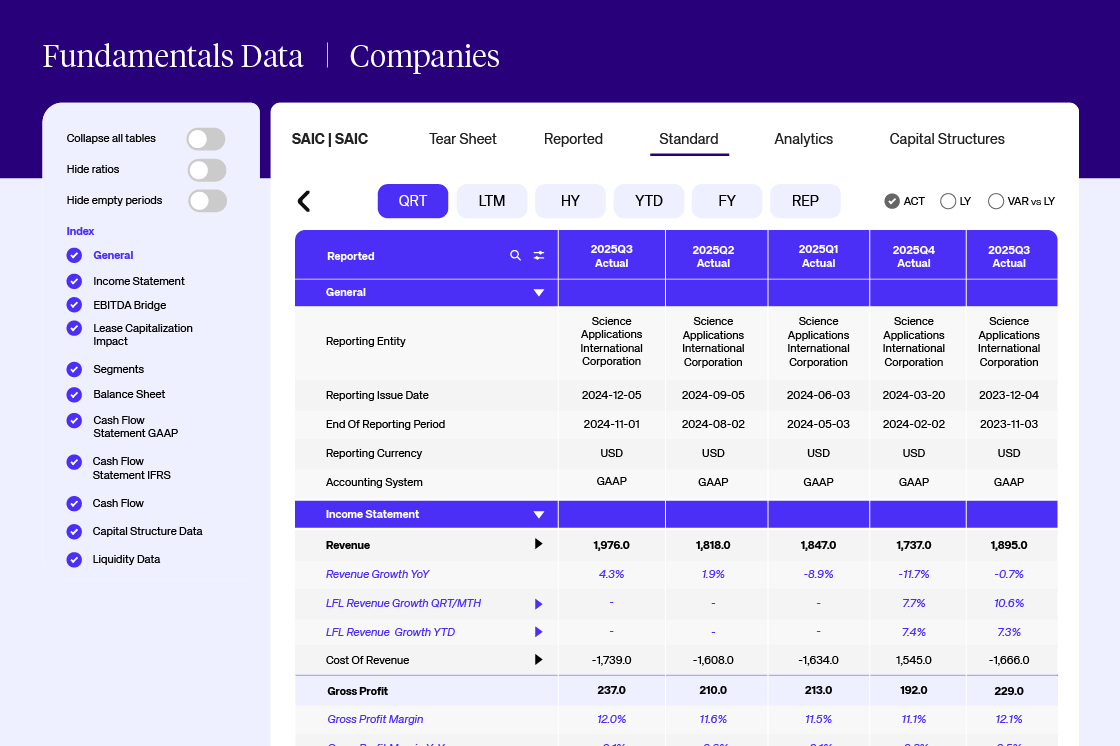Select the LY radio option

[948, 202]
